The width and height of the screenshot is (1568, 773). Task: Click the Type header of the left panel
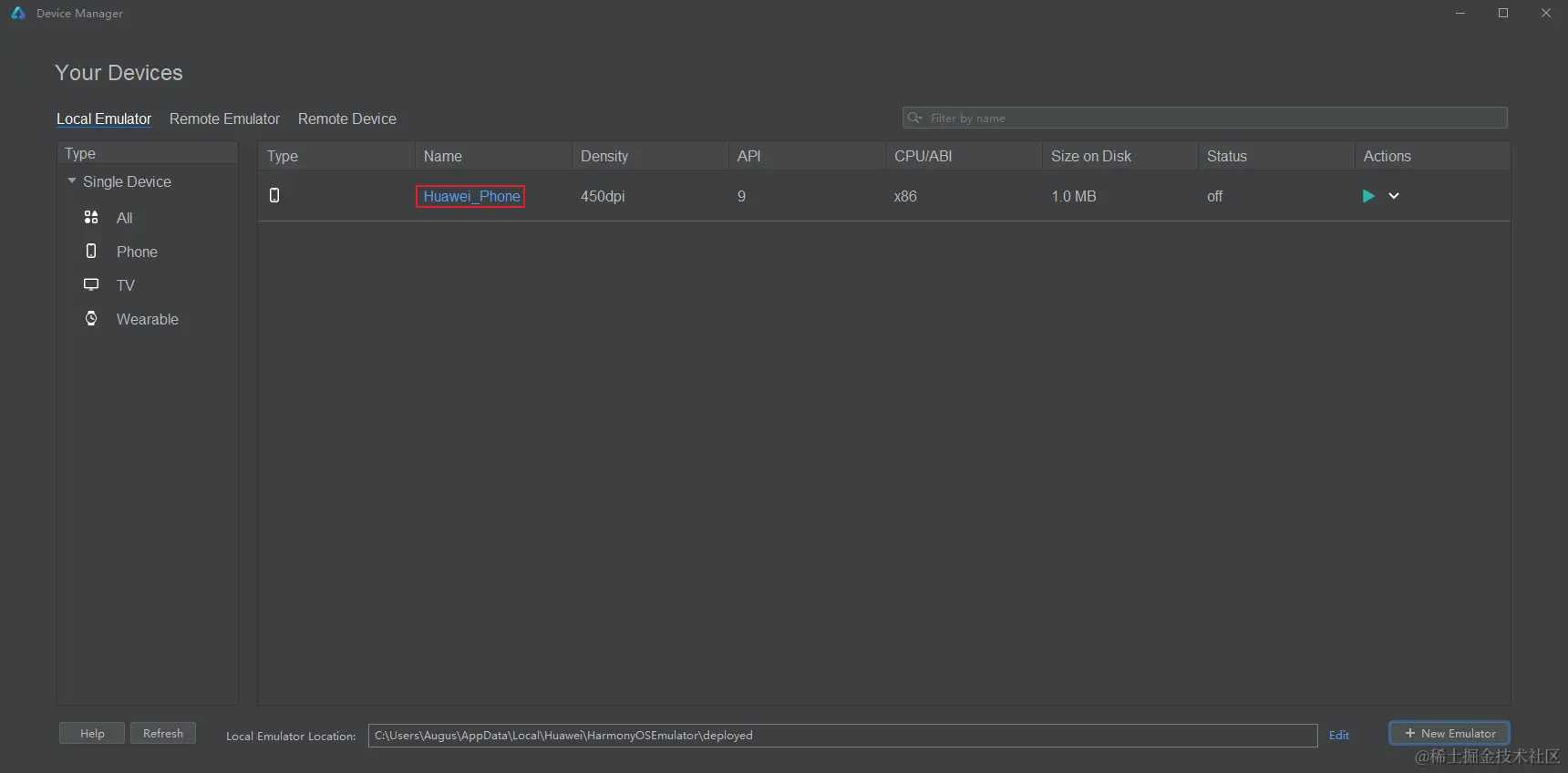tap(148, 153)
